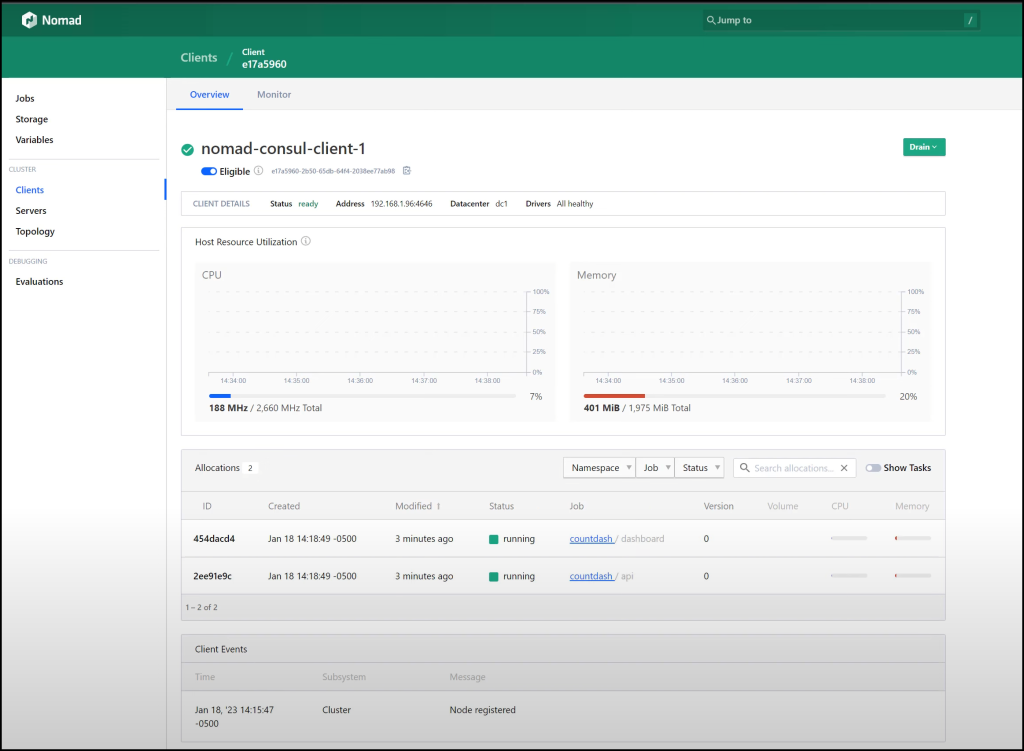1024x751 pixels.
Task: Open the Status filter dropdown
Action: point(699,467)
